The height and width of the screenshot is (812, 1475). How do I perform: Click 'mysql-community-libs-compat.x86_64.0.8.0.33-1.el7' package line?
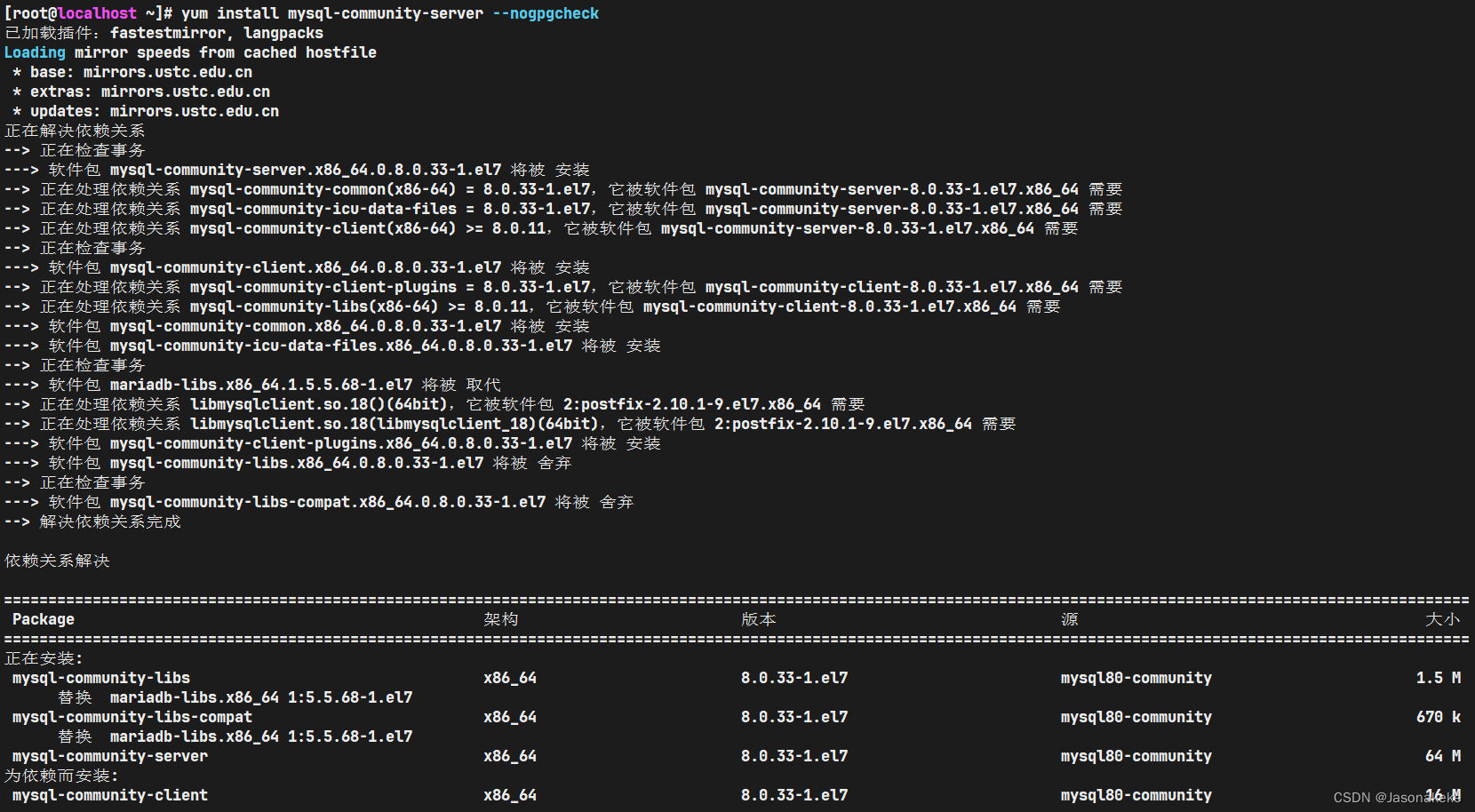319,502
